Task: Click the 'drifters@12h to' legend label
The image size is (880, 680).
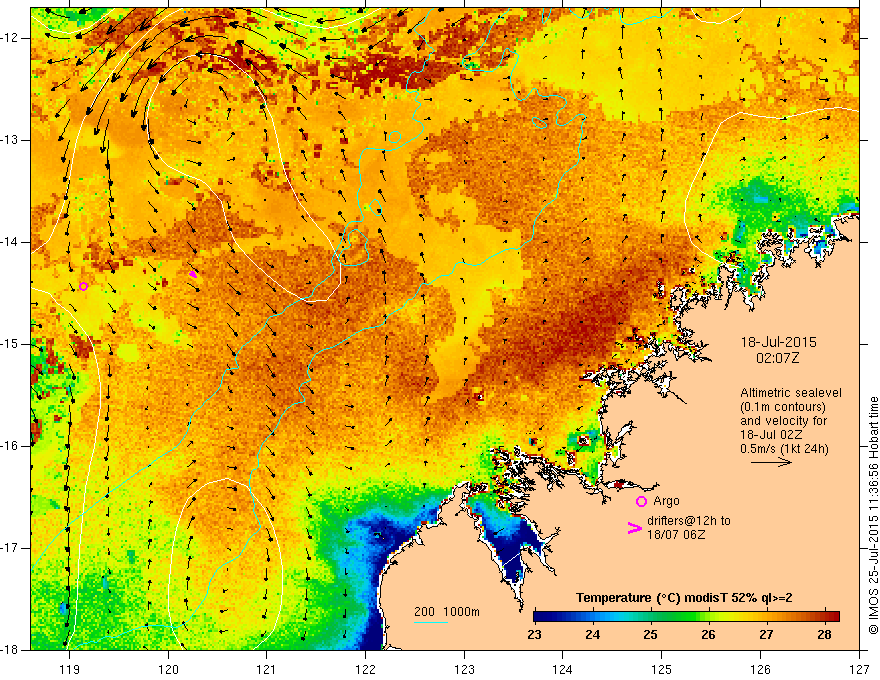Action: tap(689, 521)
